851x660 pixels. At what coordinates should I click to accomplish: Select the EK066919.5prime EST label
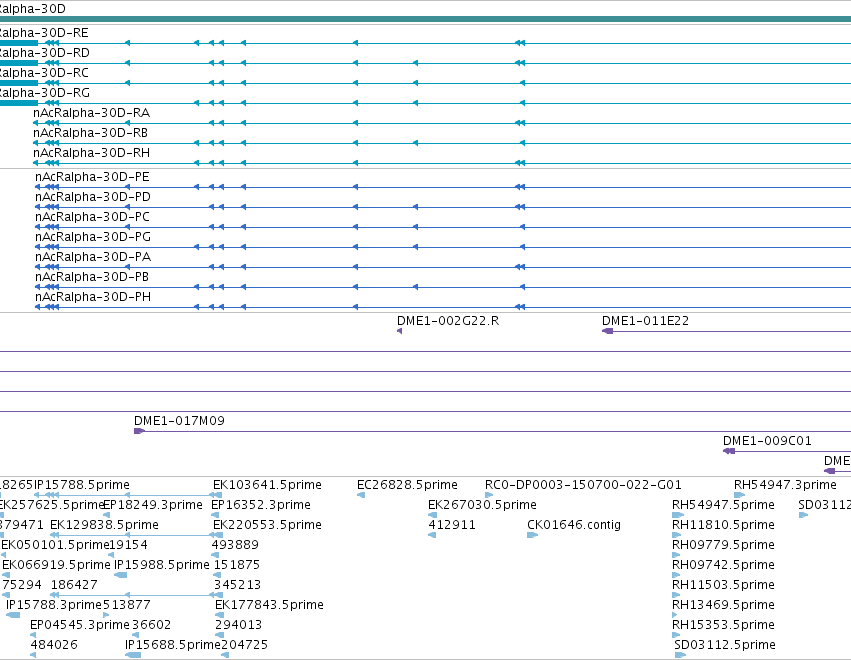point(56,565)
